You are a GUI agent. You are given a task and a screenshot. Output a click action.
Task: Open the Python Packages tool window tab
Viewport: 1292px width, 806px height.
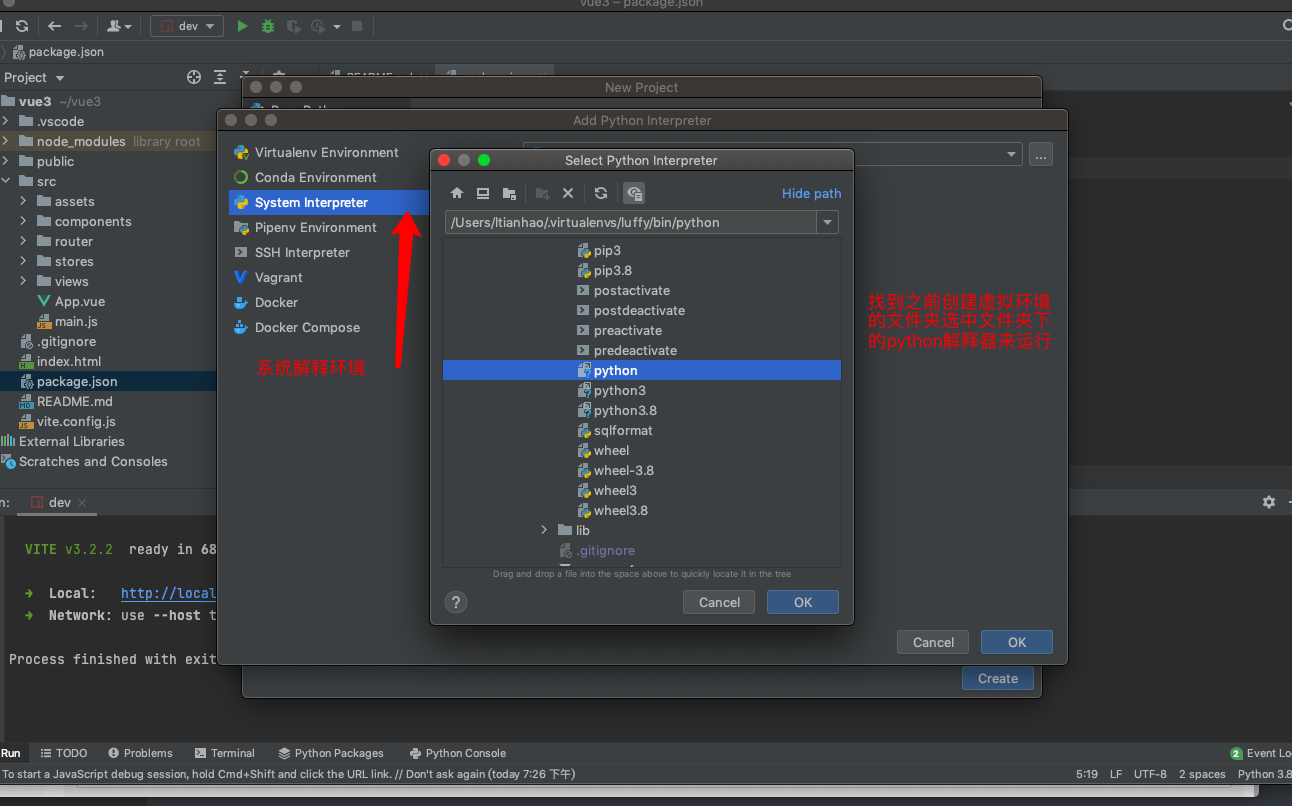pos(331,753)
